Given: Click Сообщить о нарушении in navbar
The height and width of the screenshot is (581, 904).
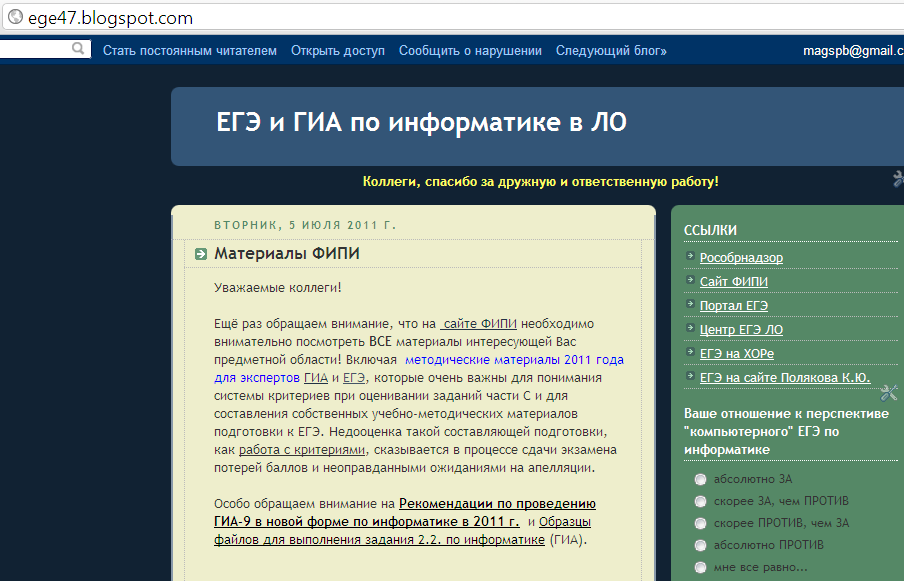Looking at the screenshot, I should [x=470, y=51].
